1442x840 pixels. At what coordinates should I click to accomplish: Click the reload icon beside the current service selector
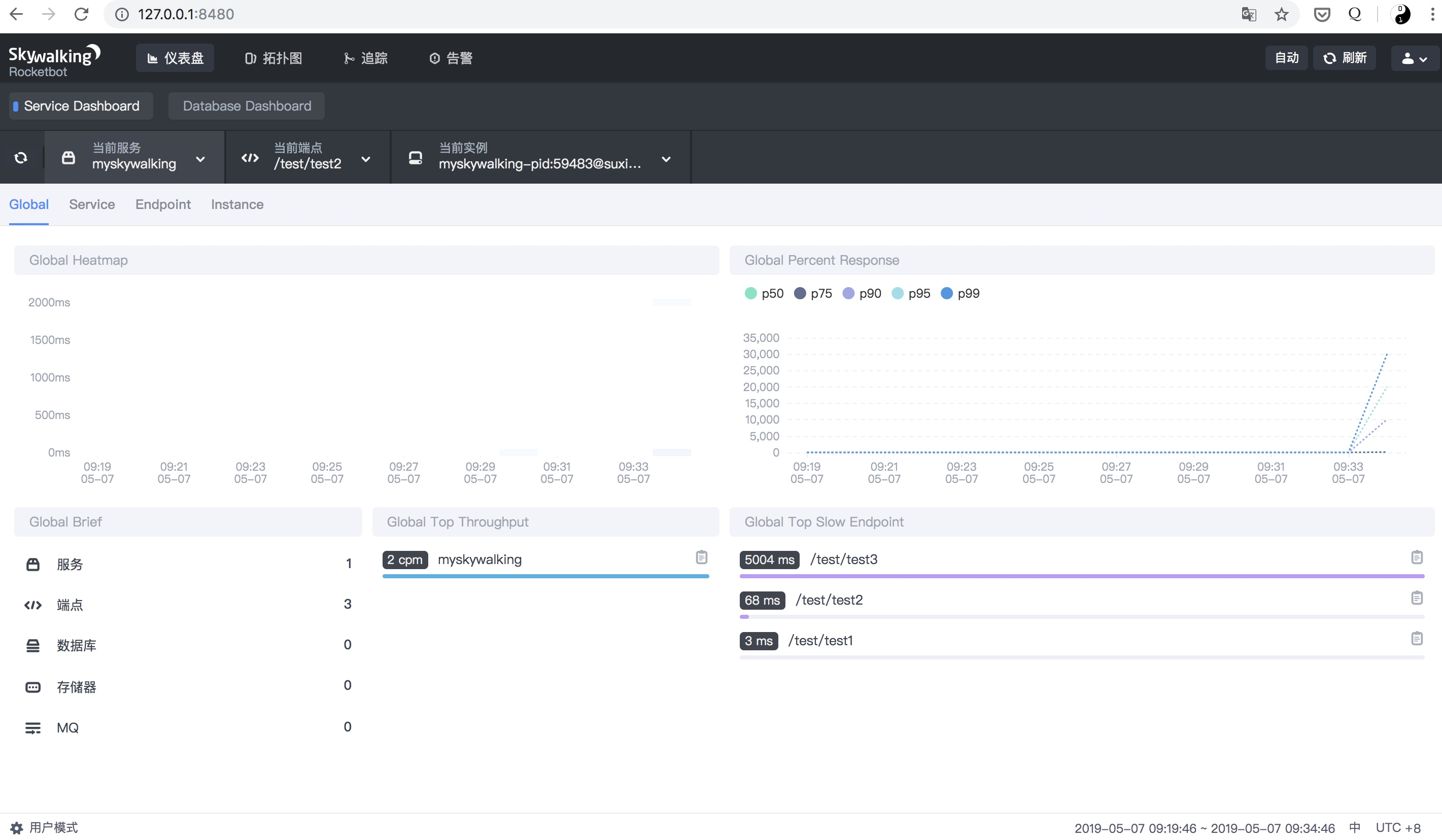click(21, 158)
